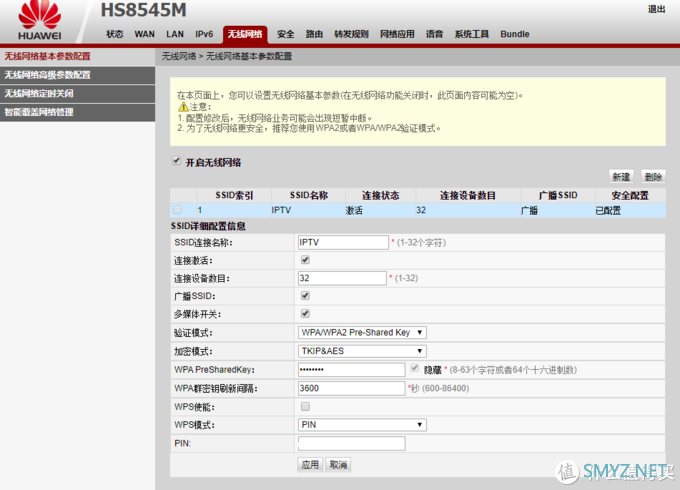680x490 pixels.
Task: Open the 加密模式 TKIP&AES dropdown
Action: click(x=362, y=351)
